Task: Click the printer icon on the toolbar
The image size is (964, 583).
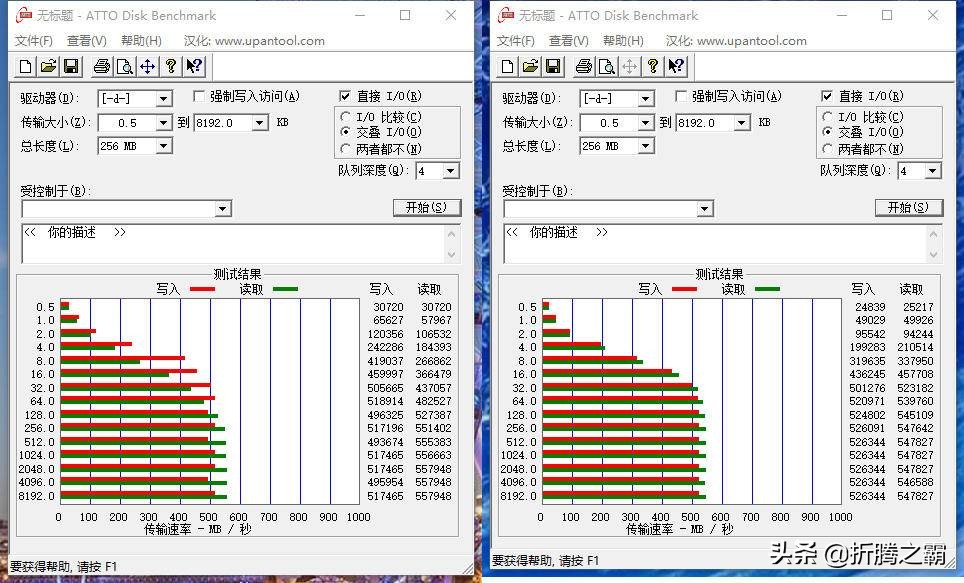Action: pos(103,66)
